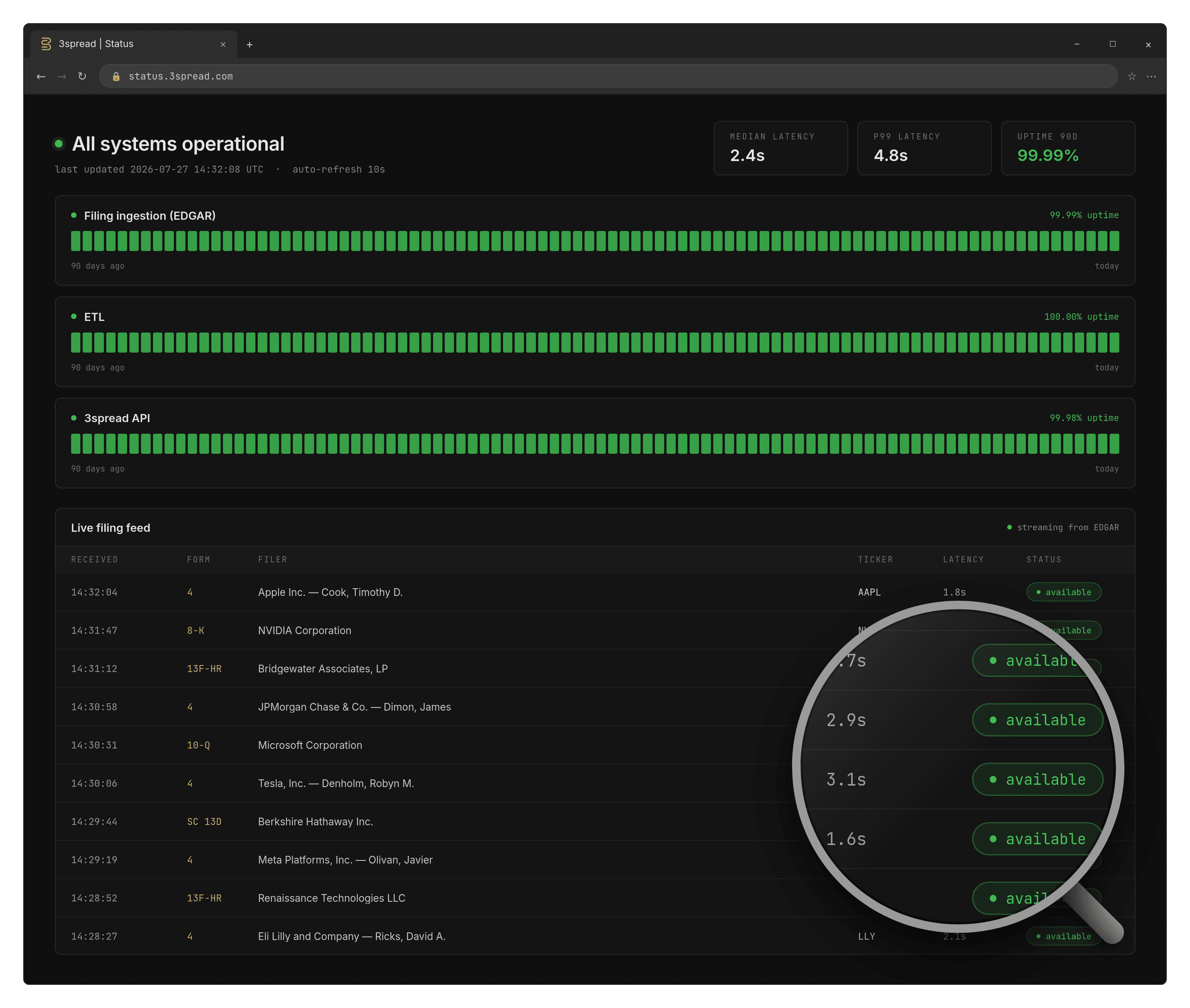Click the 1.8s latency for Apple
This screenshot has height=1008, width=1190.
point(954,592)
